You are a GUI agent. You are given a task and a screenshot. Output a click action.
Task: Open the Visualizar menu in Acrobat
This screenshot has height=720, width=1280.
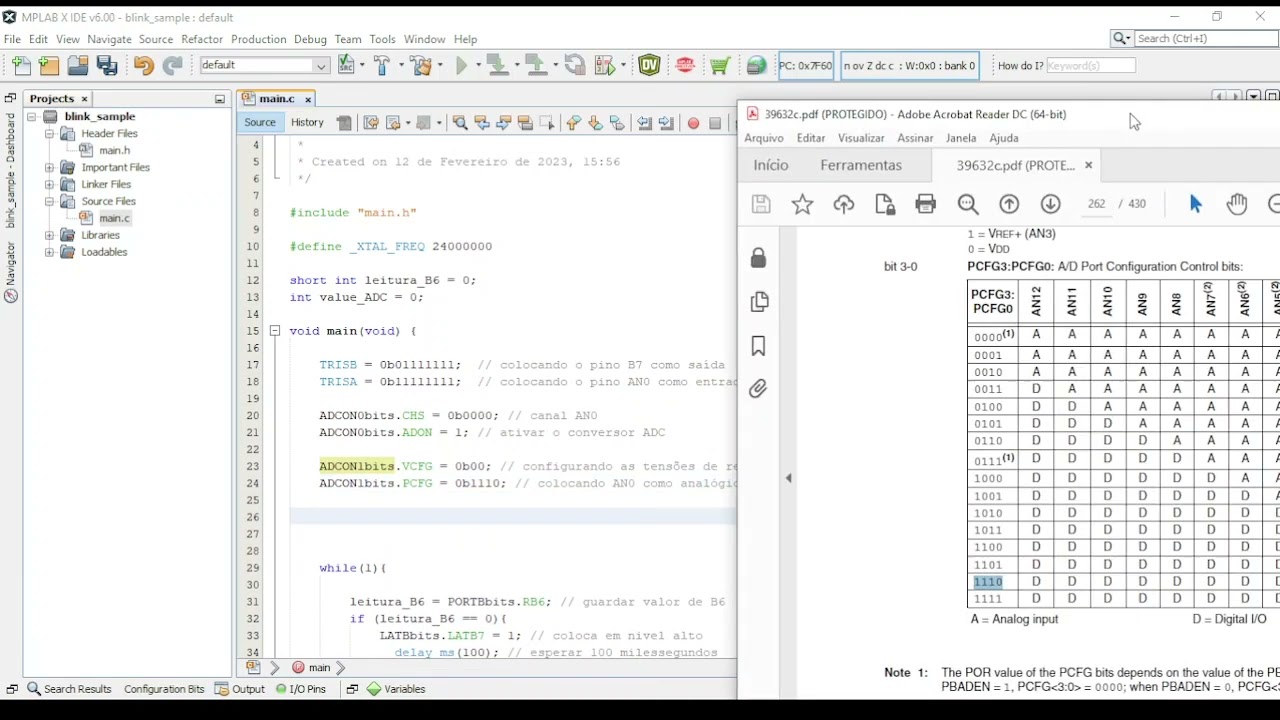861,138
